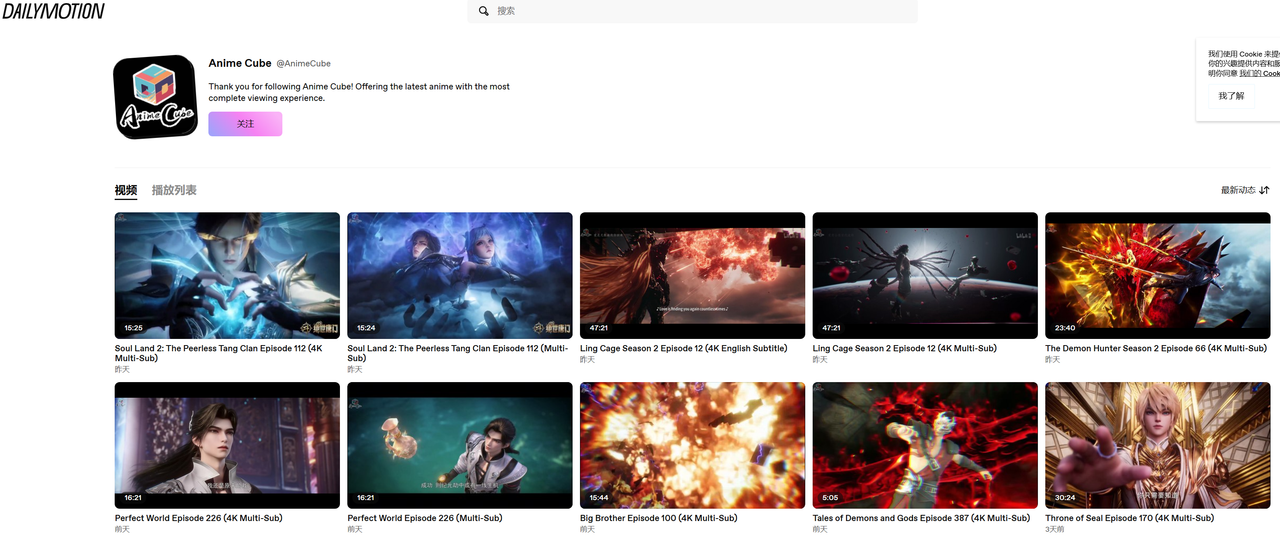The height and width of the screenshot is (541, 1280).
Task: Open The Demon Hunter Episode 66 thumbnail
Action: coord(1158,276)
